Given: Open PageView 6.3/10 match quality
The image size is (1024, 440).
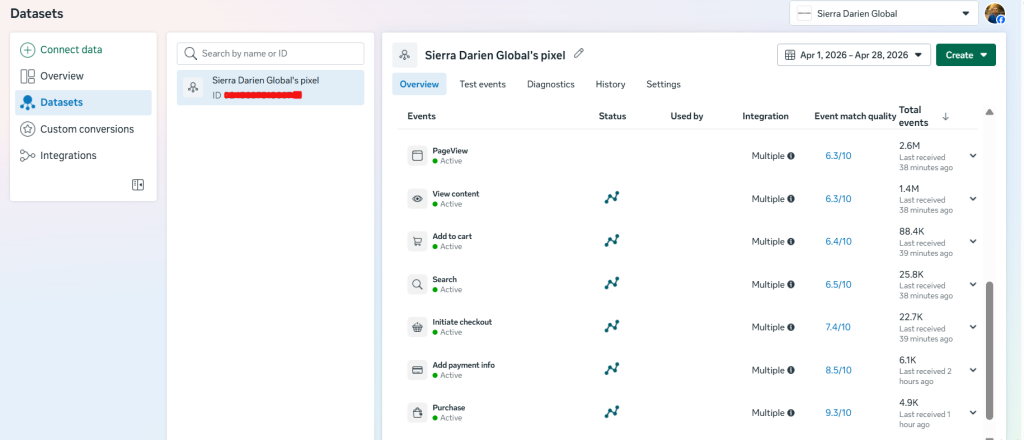Looking at the screenshot, I should 838,156.
